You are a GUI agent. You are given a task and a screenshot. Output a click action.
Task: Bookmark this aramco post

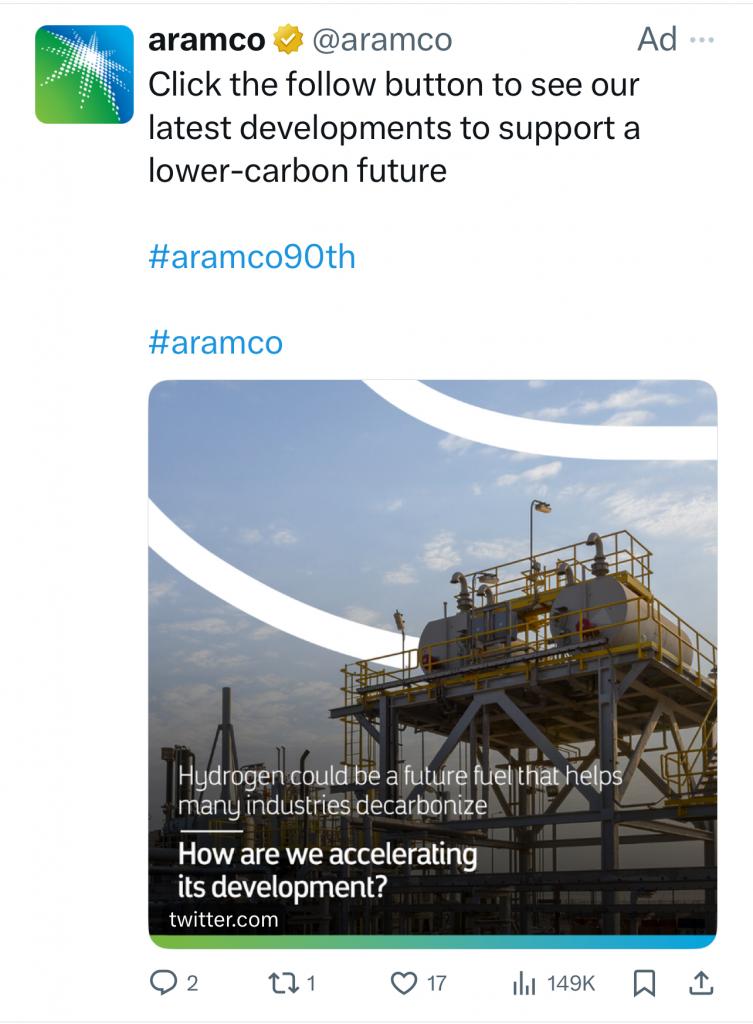click(x=645, y=983)
